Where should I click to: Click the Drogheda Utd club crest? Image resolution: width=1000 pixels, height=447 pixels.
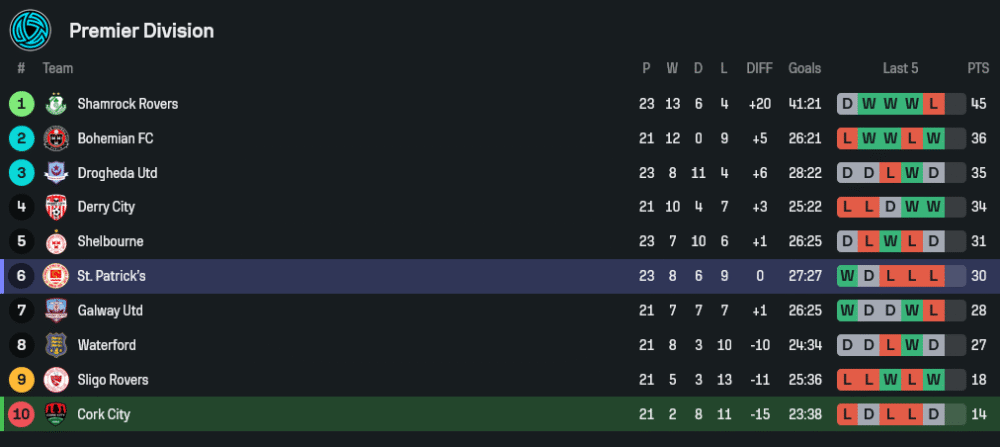55,173
